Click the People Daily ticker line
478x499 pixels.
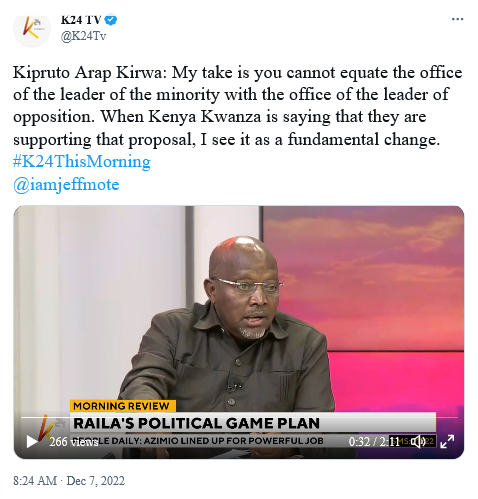point(198,441)
